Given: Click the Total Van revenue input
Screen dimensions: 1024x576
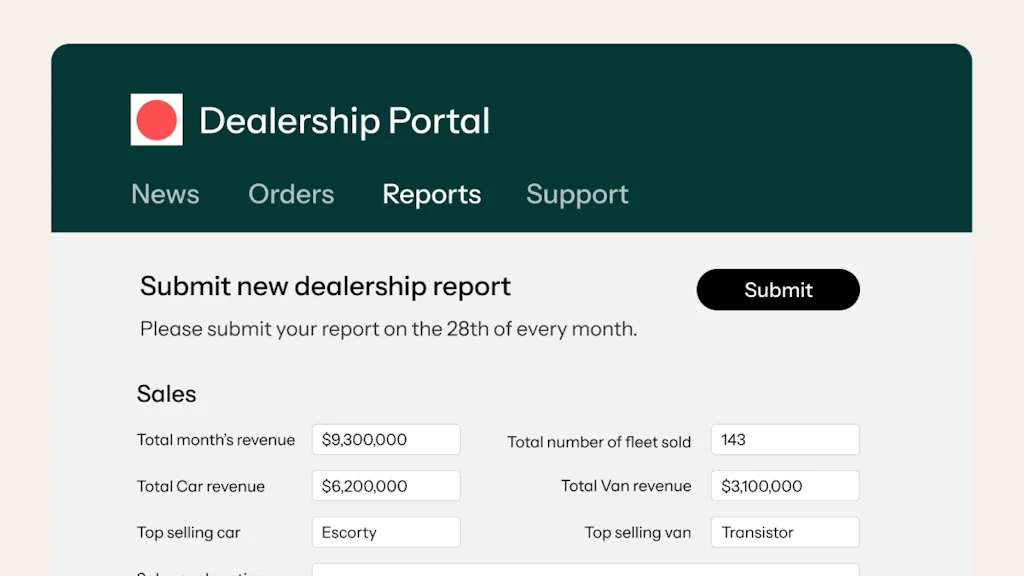Looking at the screenshot, I should pyautogui.click(x=785, y=486).
